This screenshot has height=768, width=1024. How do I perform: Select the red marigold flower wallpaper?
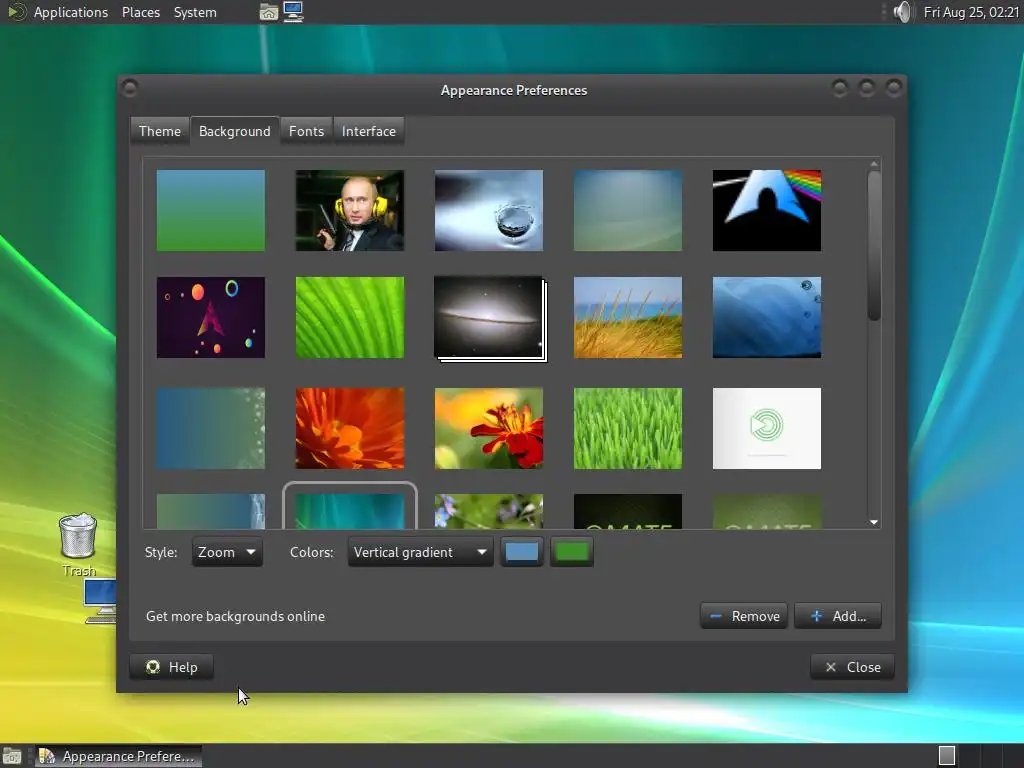click(x=488, y=428)
